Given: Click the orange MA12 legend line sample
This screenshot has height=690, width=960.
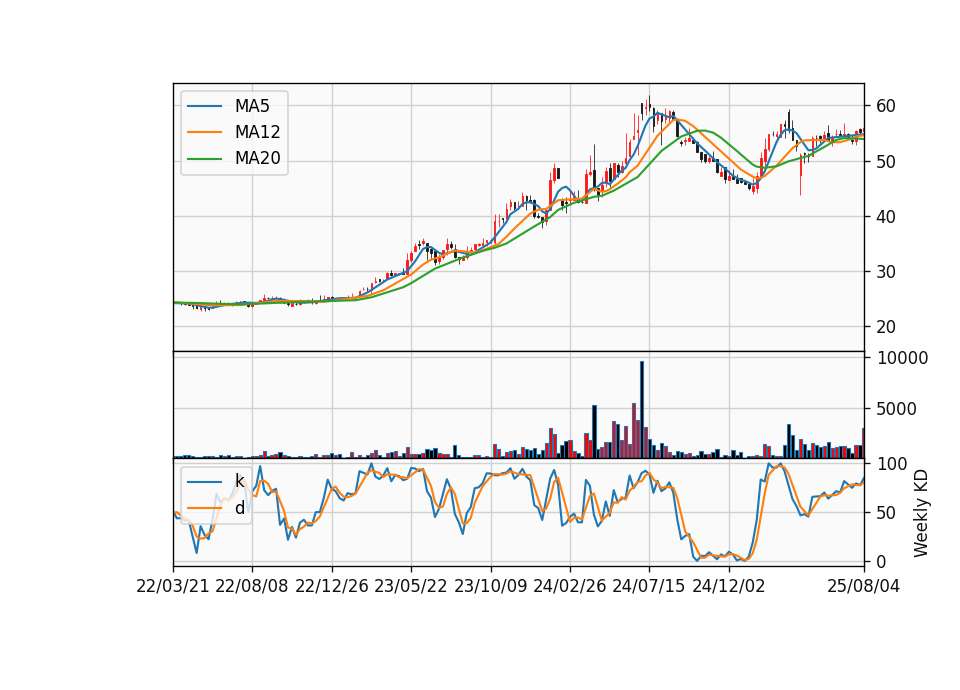Looking at the screenshot, I should [x=204, y=132].
